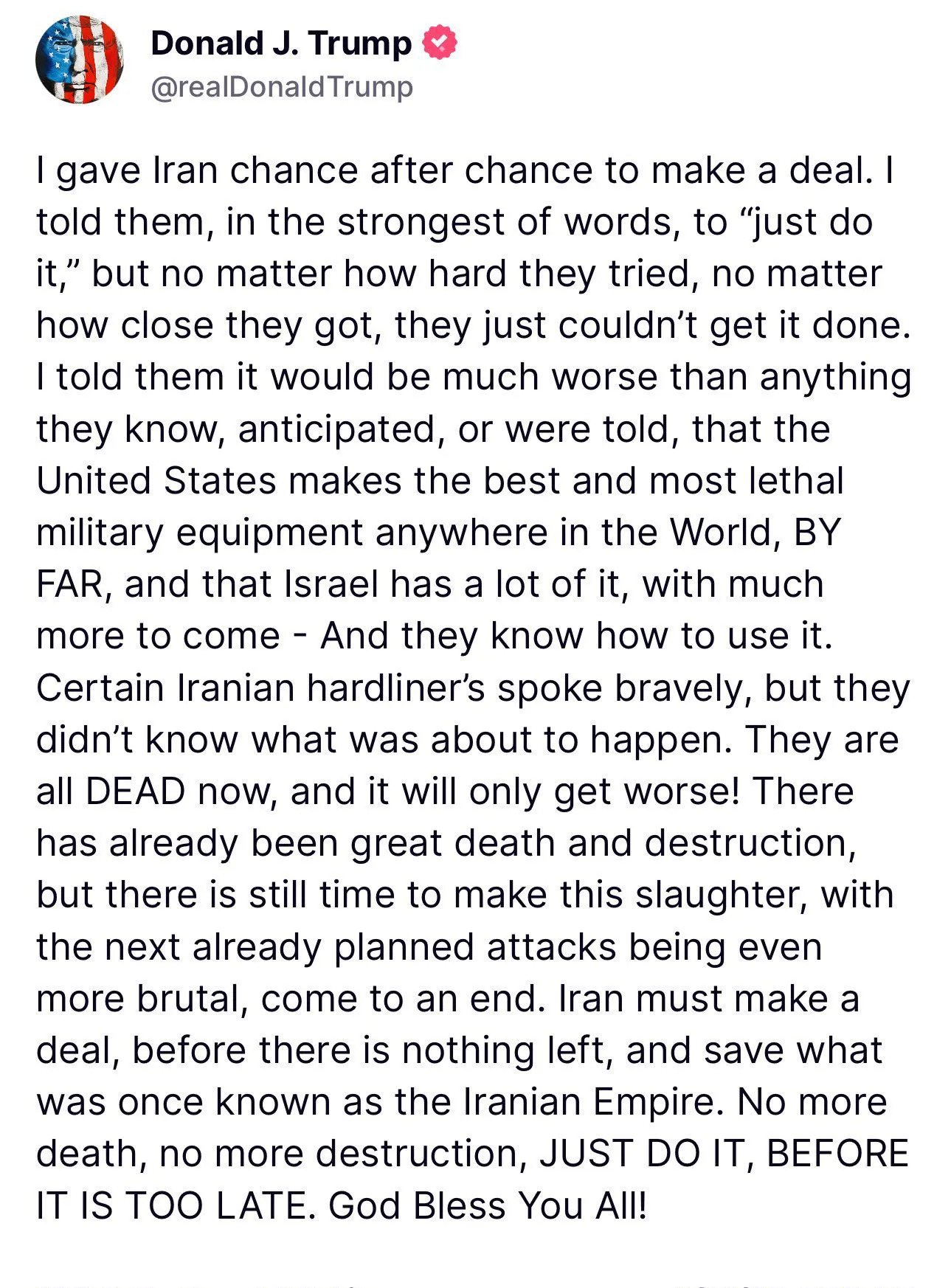The height and width of the screenshot is (1288, 951).
Task: Click the words 'United States' in the post
Action: point(156,481)
